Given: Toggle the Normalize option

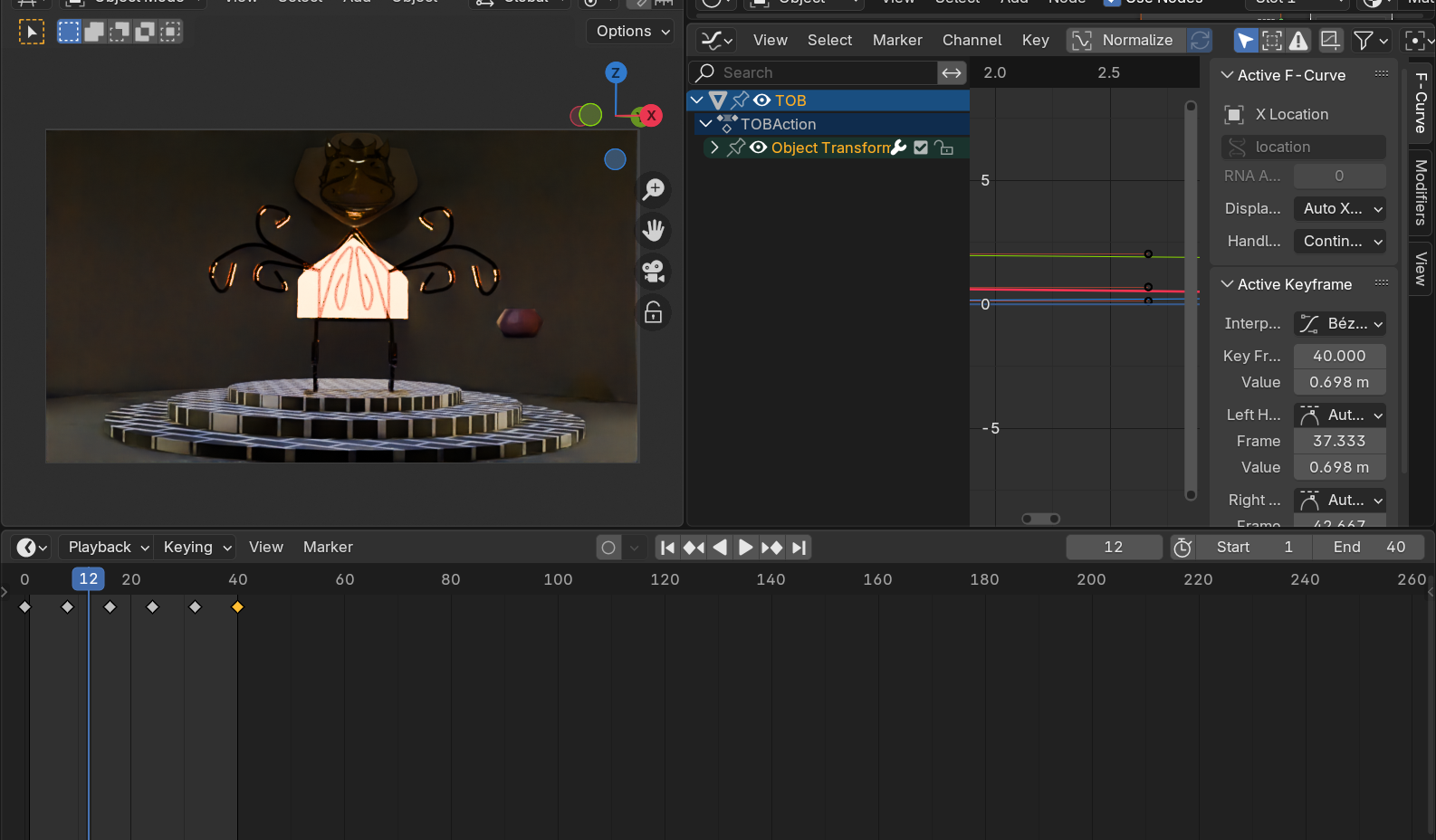Looking at the screenshot, I should pos(1125,40).
